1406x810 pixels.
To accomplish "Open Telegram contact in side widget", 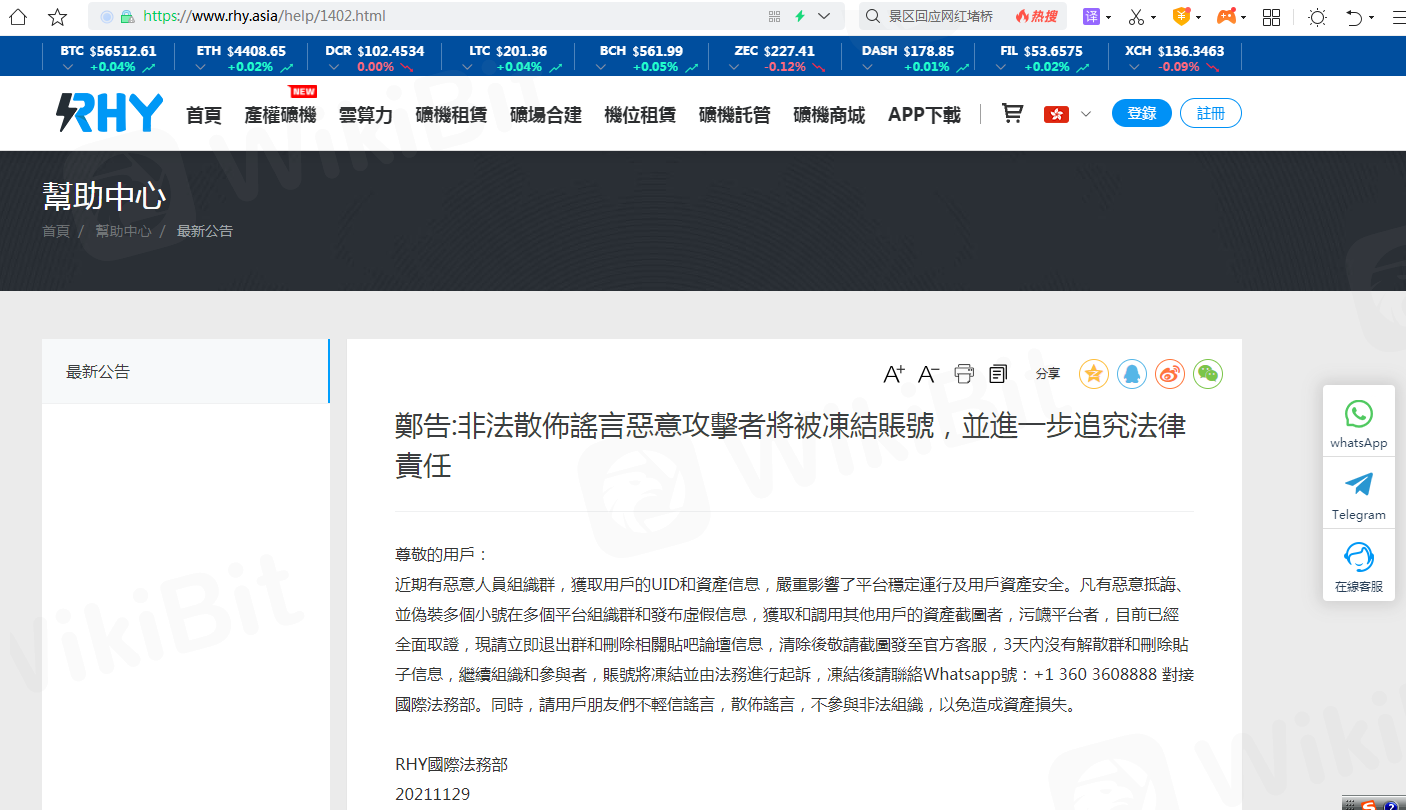I will point(1358,495).
